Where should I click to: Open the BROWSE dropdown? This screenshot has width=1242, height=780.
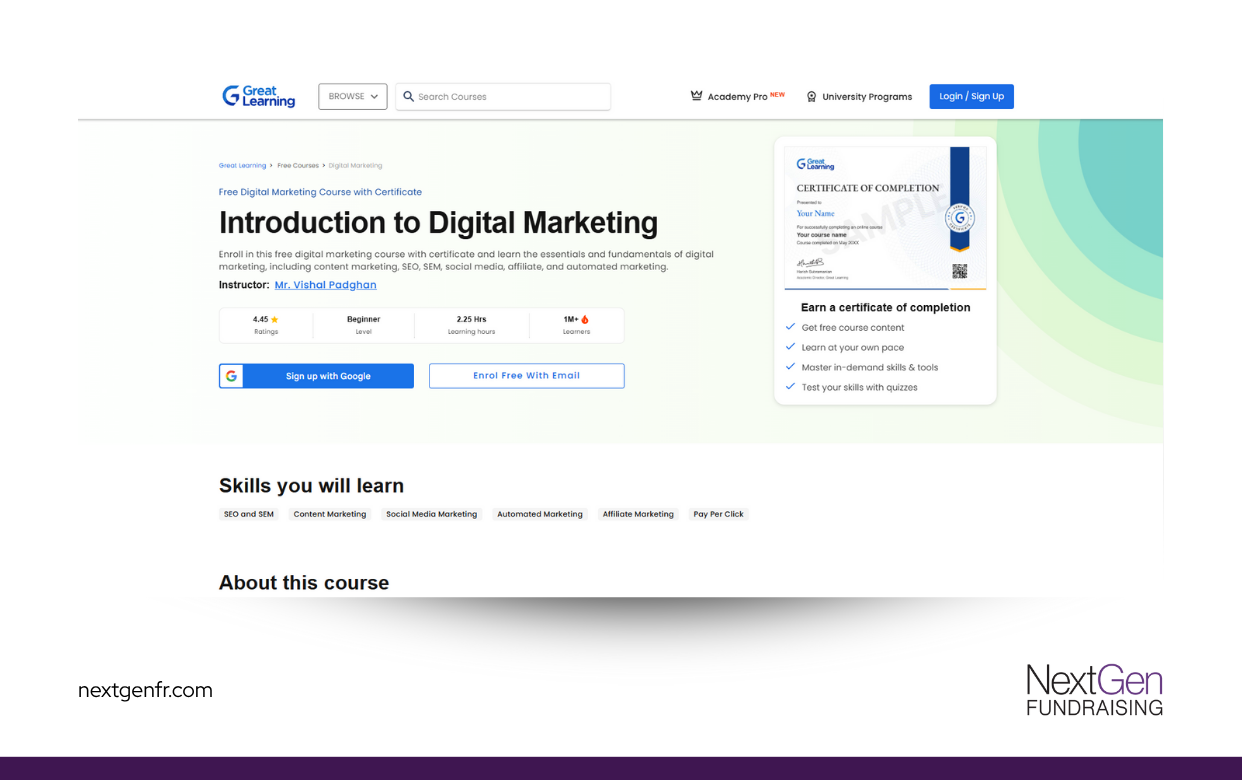(353, 97)
